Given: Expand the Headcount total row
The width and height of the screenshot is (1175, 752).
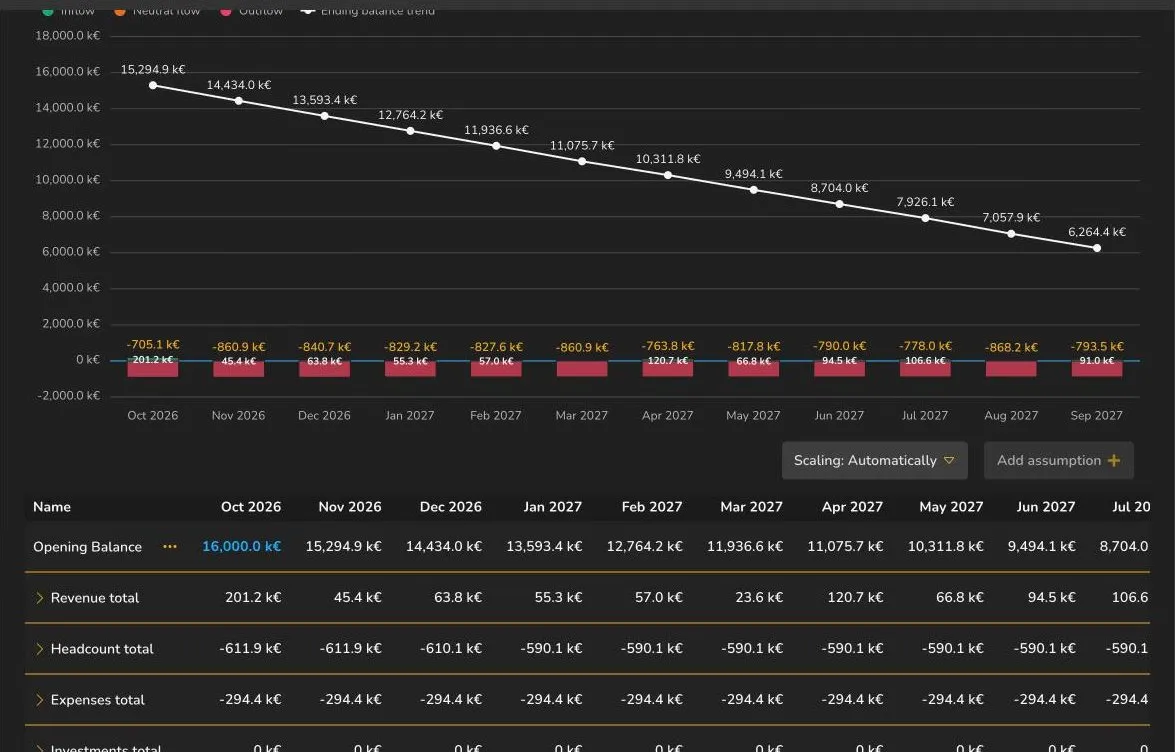Looking at the screenshot, I should click(39, 649).
